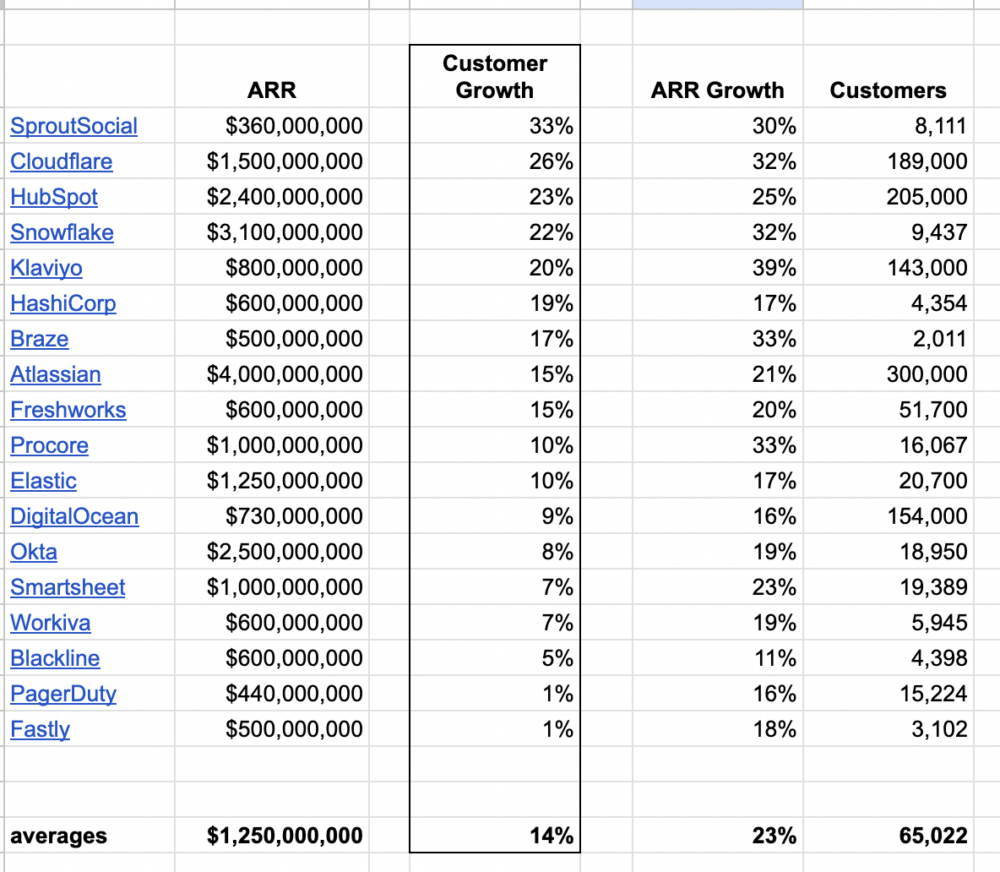Open the Smartsheet link
This screenshot has height=872, width=1000.
pyautogui.click(x=67, y=587)
